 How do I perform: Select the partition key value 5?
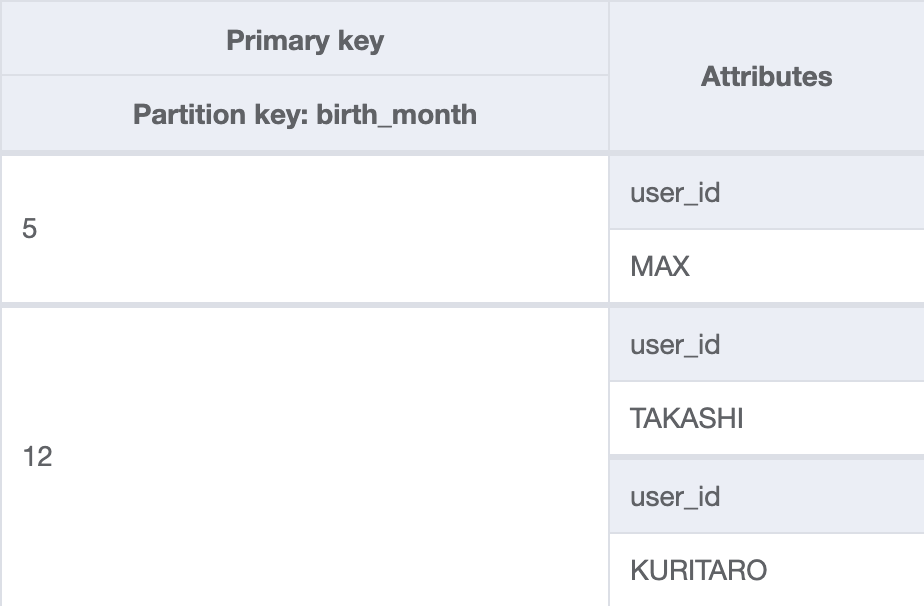click(x=30, y=229)
